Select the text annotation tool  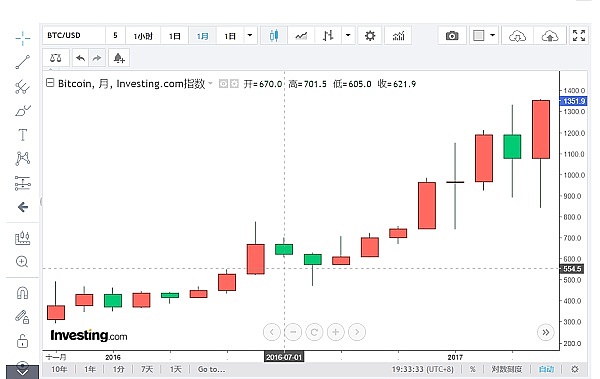(x=23, y=135)
